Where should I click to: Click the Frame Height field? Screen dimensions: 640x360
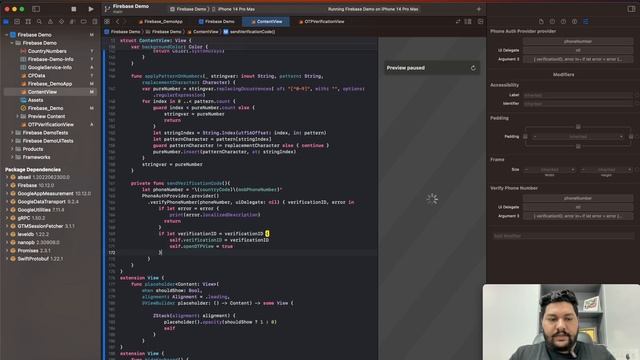pos(606,169)
